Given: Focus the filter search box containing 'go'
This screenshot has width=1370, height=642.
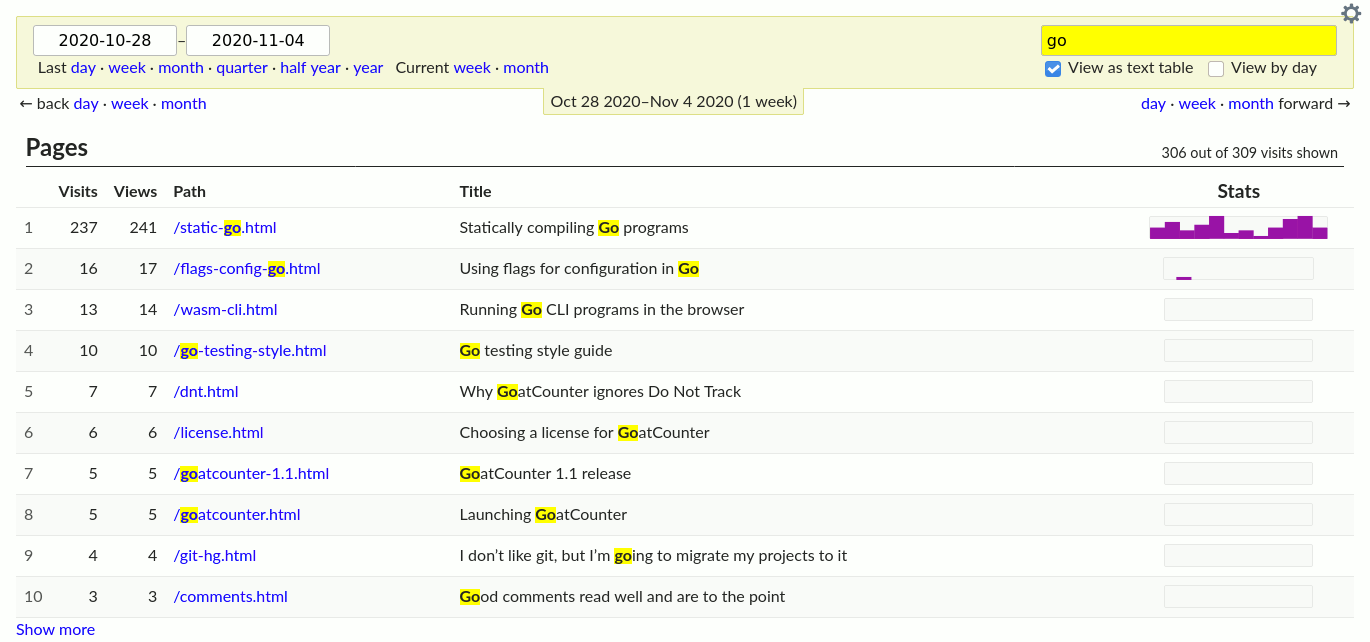Looking at the screenshot, I should click(1188, 41).
